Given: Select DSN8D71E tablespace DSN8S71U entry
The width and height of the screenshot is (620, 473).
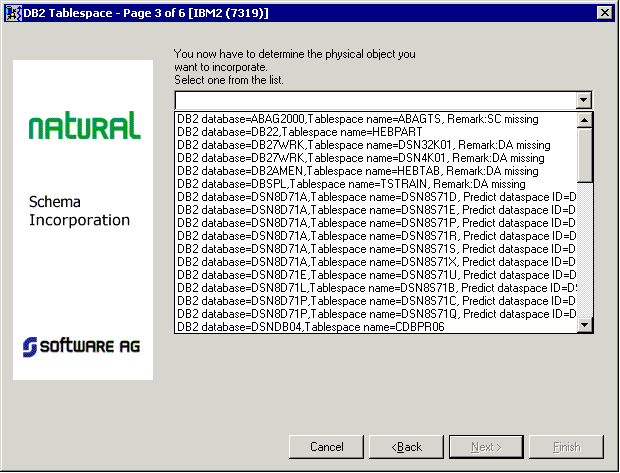Looking at the screenshot, I should 370,275.
